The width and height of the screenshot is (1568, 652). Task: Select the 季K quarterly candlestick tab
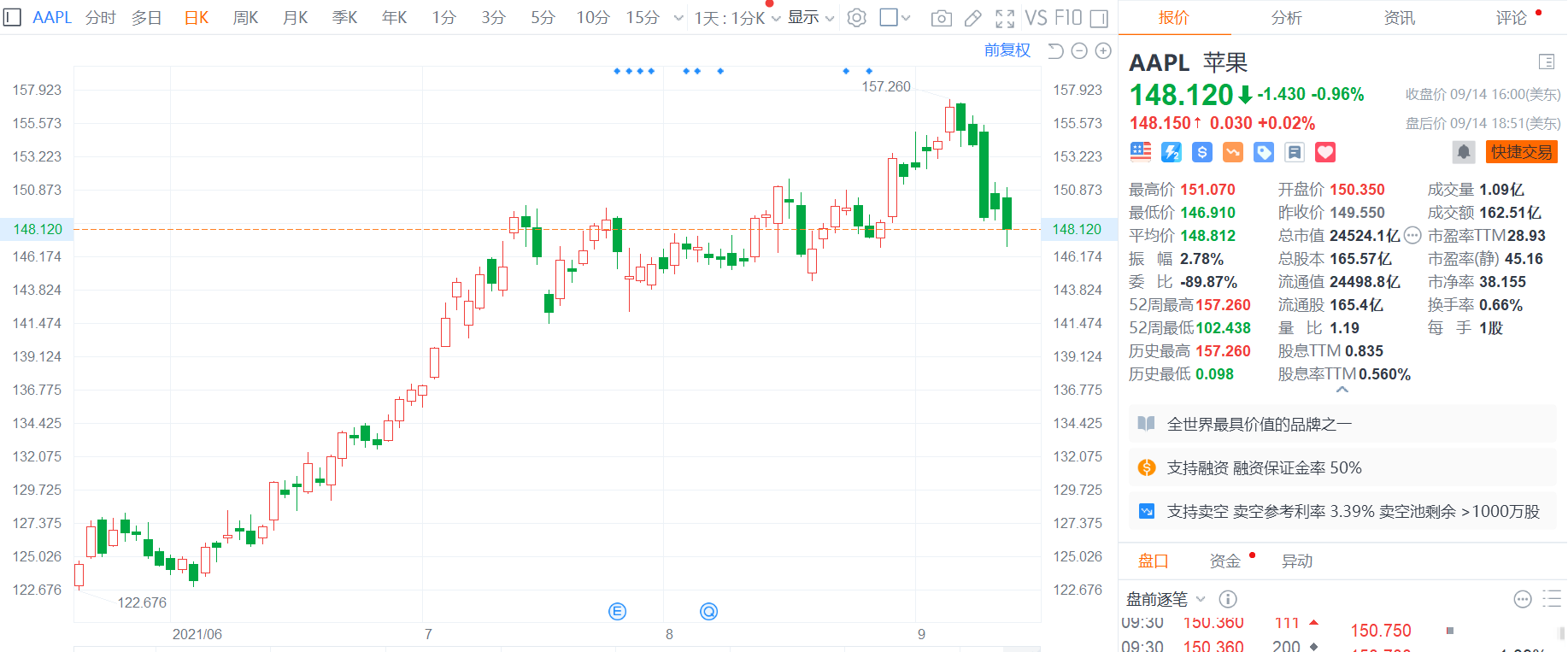(x=344, y=17)
